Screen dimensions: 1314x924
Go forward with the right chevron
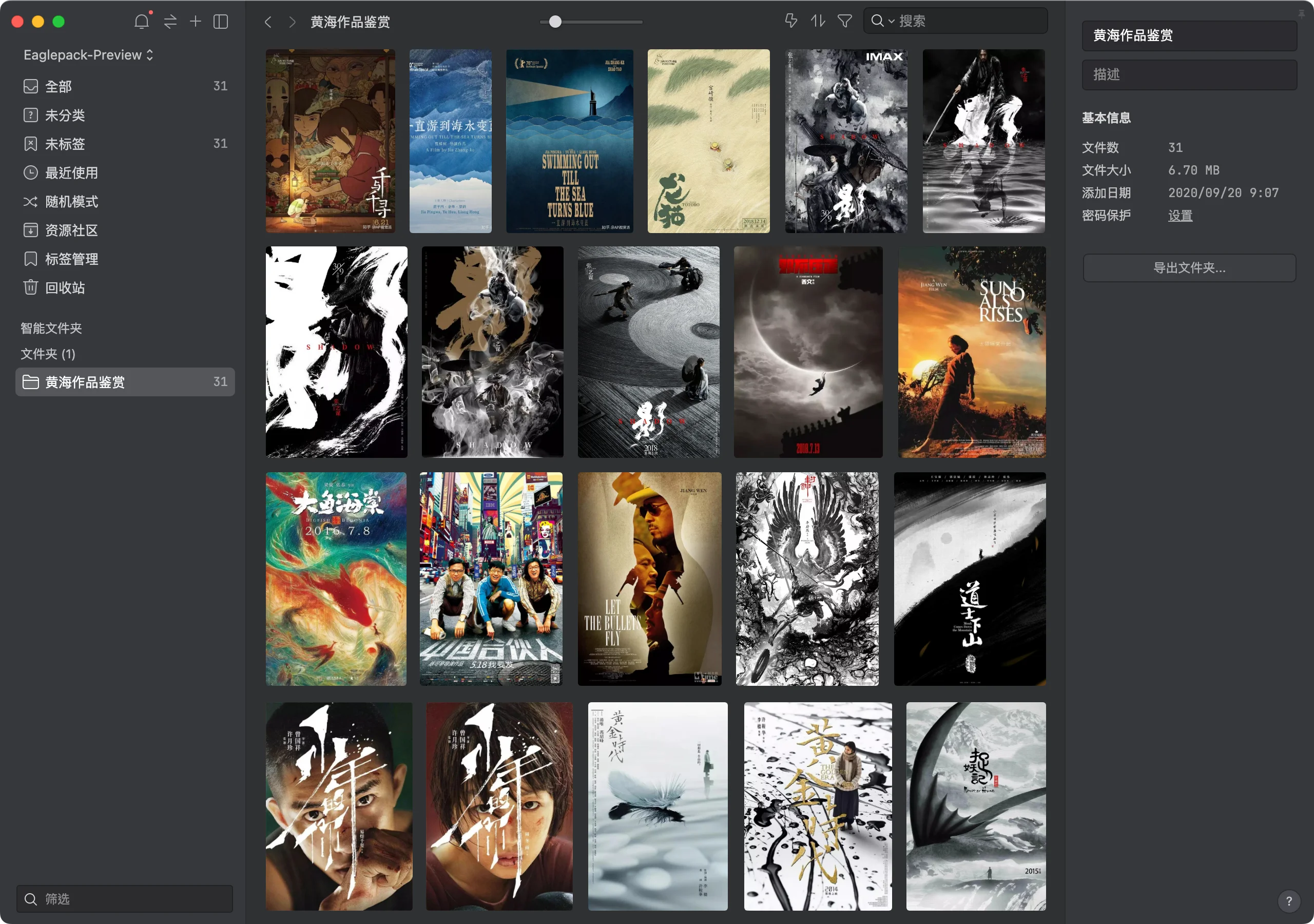(x=293, y=22)
